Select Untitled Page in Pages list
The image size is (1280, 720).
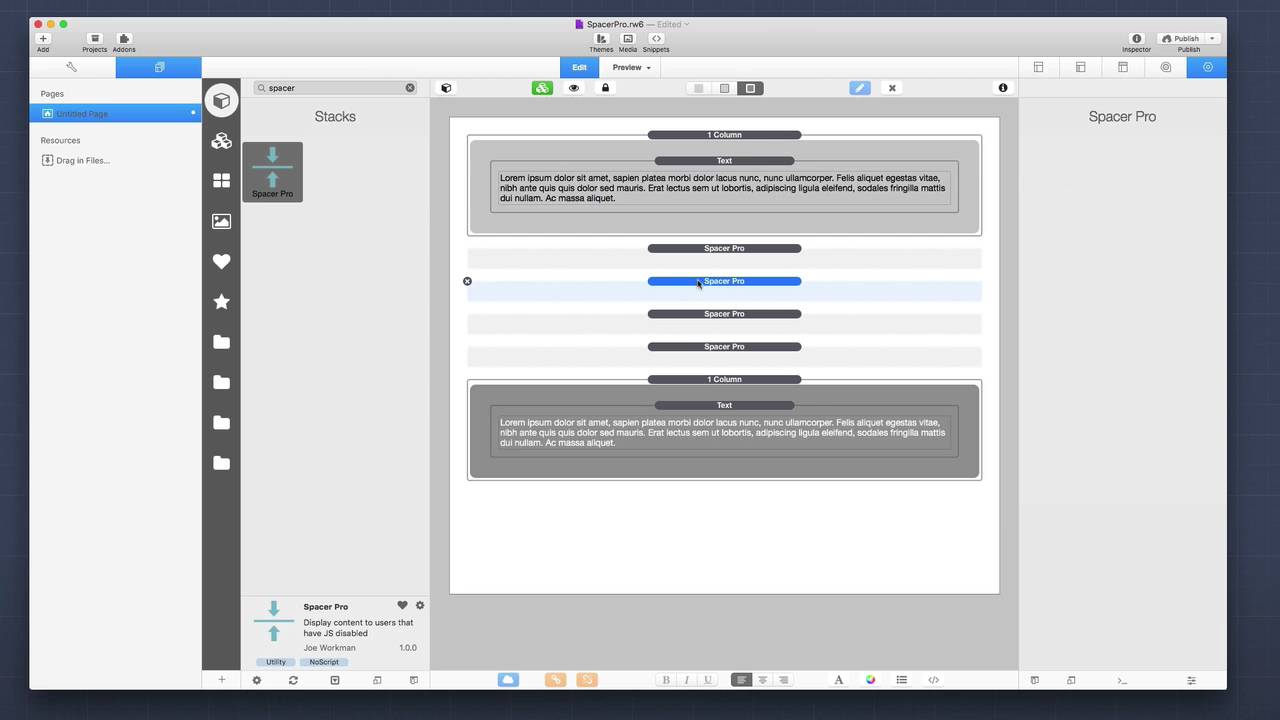pyautogui.click(x=115, y=113)
